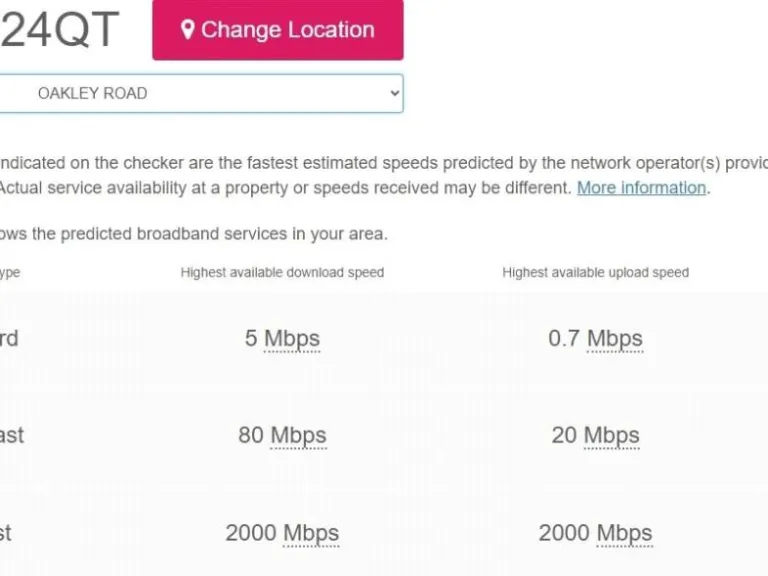Open the More information link
The height and width of the screenshot is (576, 768).
pyautogui.click(x=641, y=188)
